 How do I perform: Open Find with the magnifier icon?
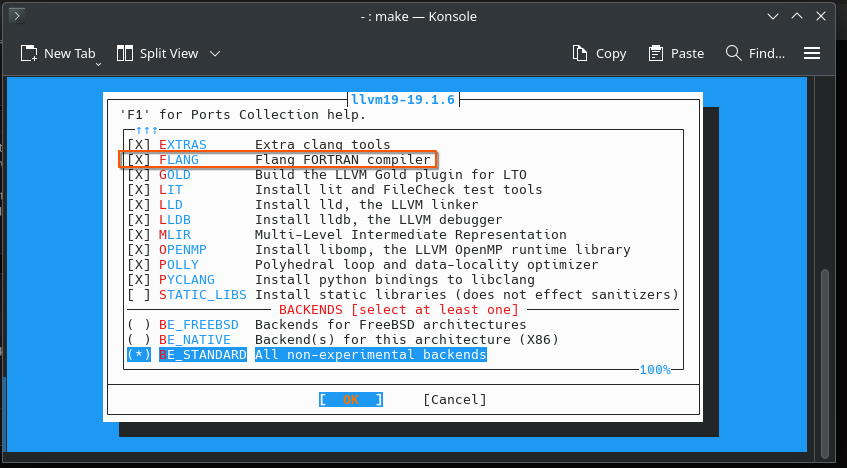[x=734, y=53]
